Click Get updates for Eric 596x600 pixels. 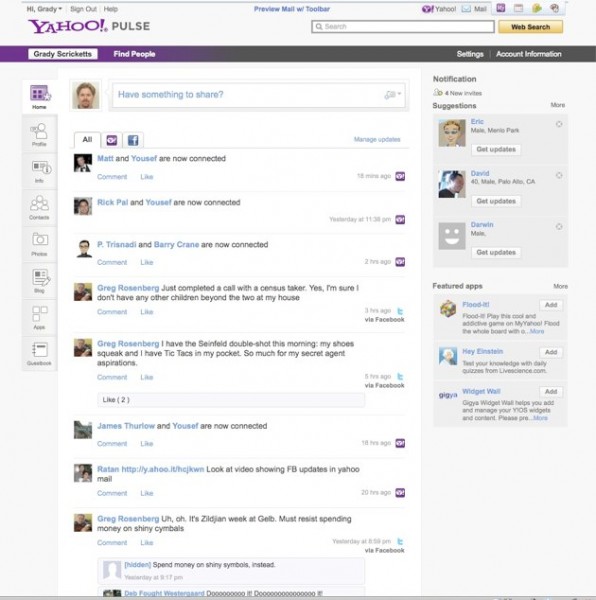pyautogui.click(x=496, y=149)
